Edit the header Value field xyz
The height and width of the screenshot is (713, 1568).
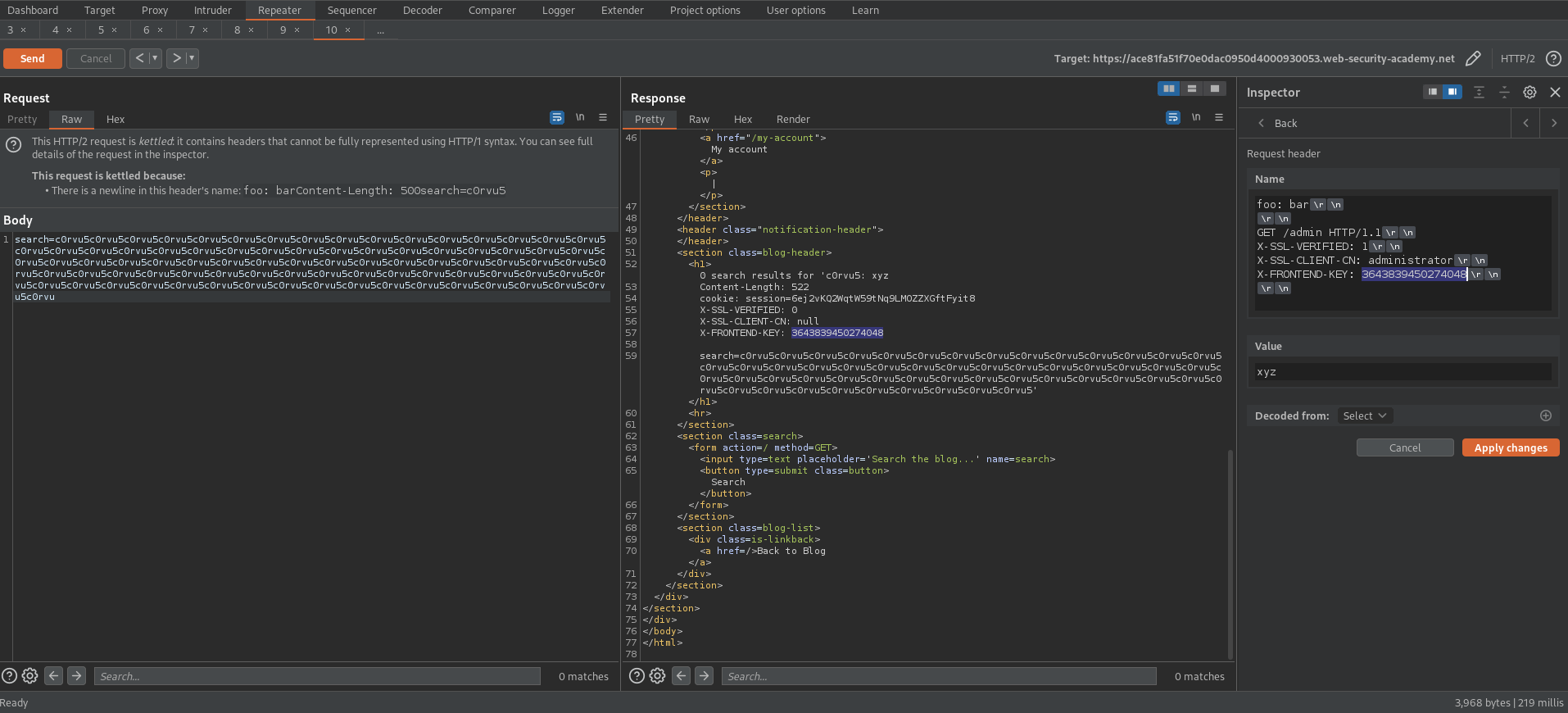(x=1403, y=372)
